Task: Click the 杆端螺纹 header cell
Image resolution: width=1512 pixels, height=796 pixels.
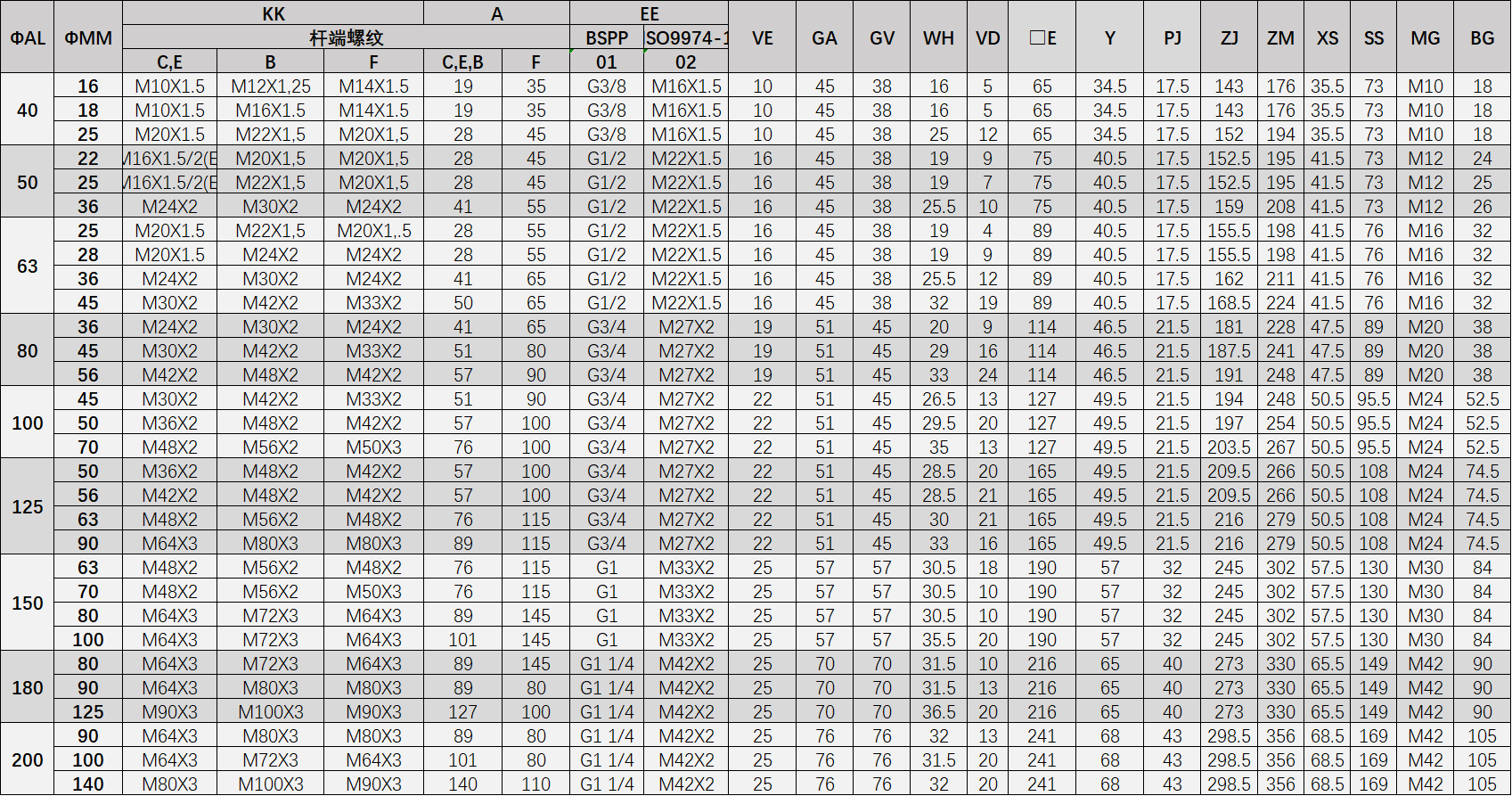Action: tap(346, 37)
